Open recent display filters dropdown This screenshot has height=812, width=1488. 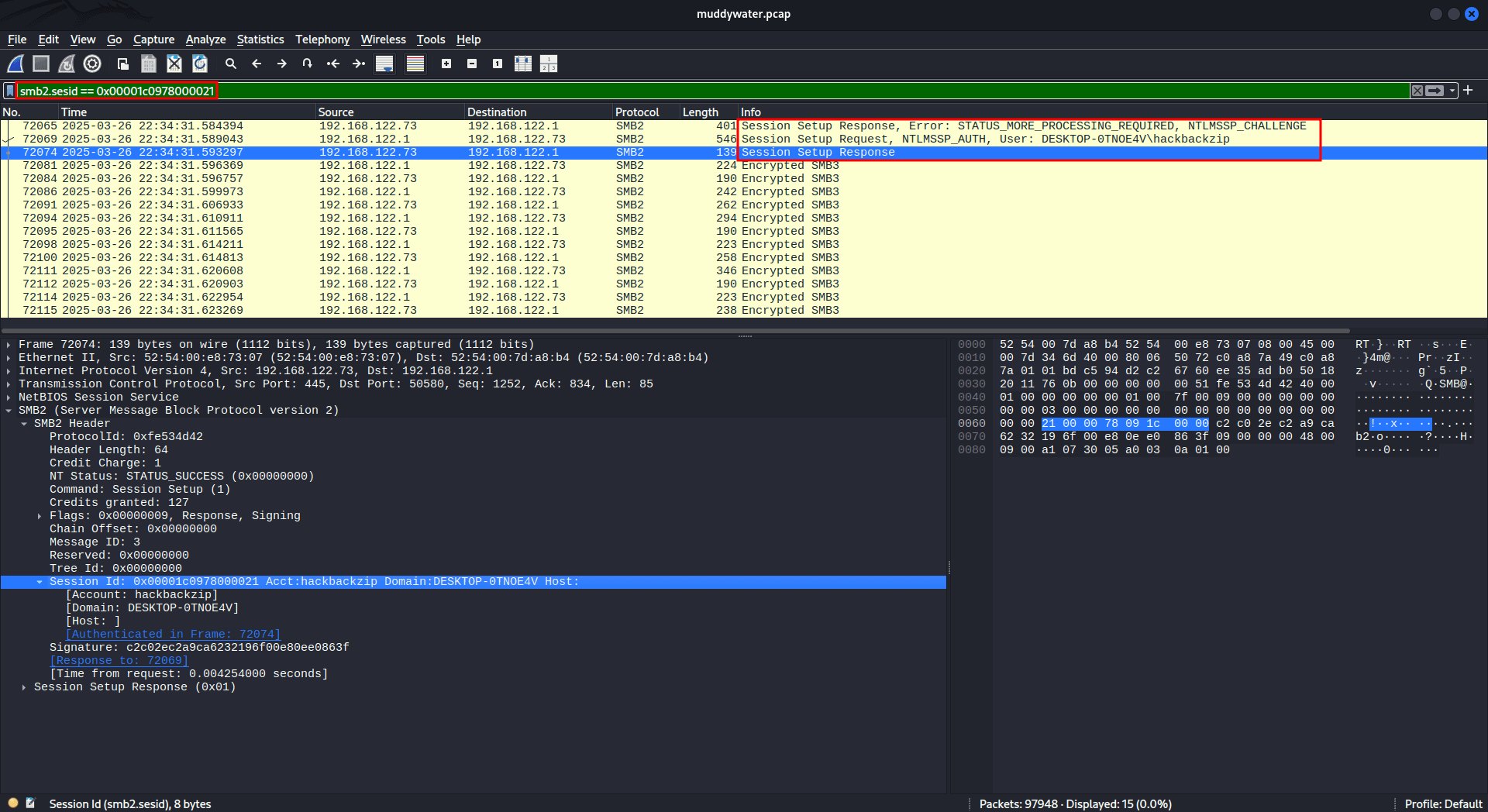coord(1452,91)
